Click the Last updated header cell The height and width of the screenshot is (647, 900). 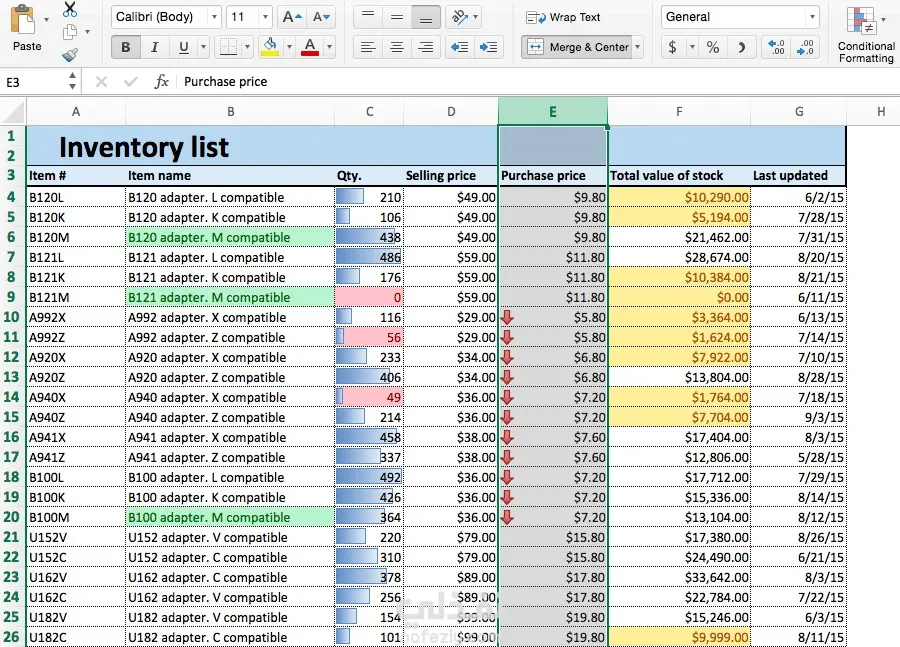(798, 175)
